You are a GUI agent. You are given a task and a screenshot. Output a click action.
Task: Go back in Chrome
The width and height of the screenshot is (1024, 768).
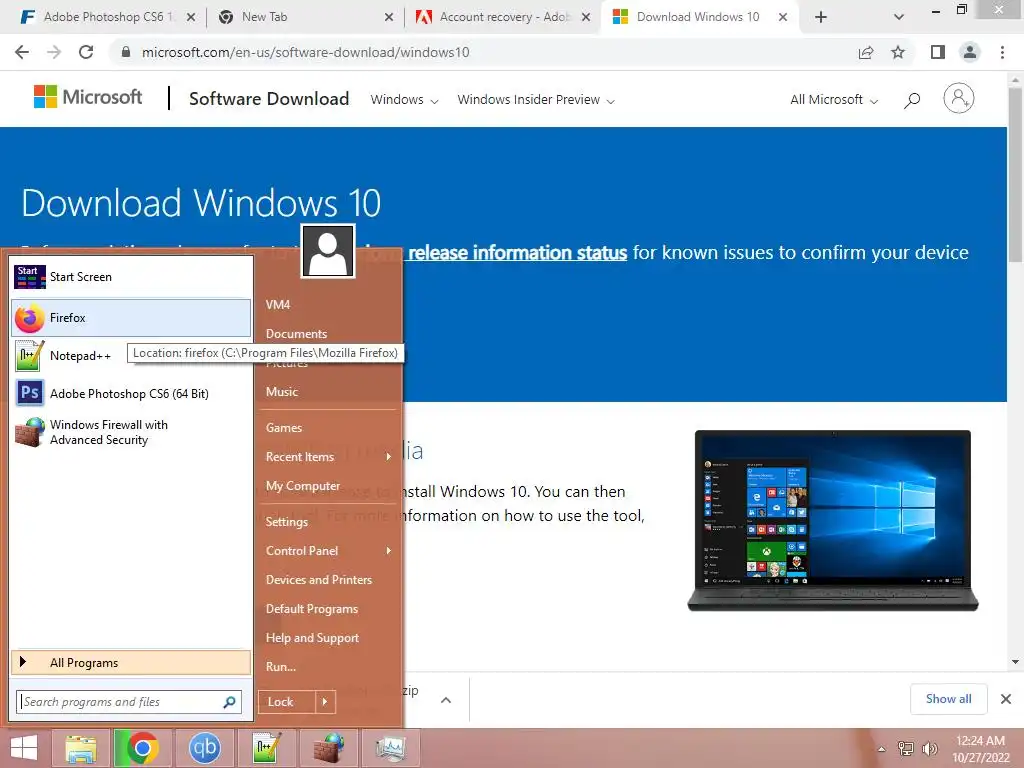pos(22,52)
